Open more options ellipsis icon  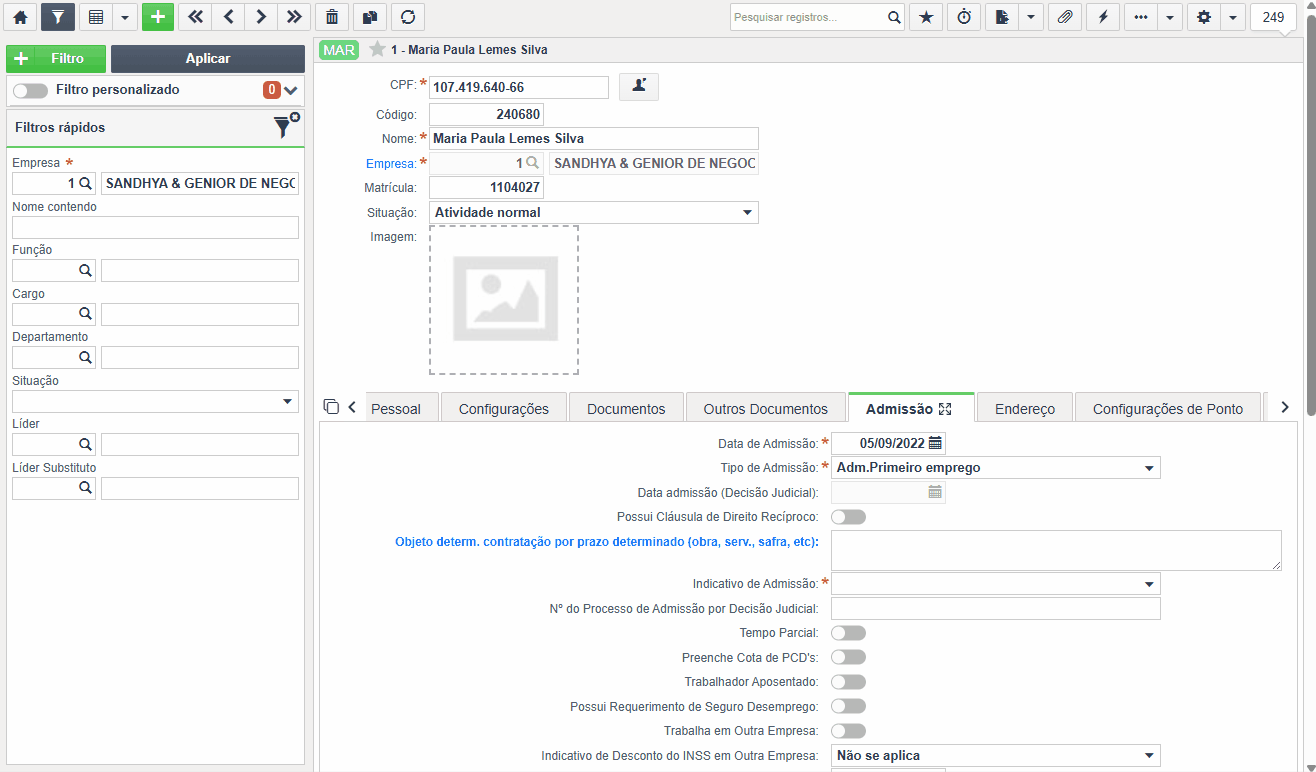click(1141, 17)
